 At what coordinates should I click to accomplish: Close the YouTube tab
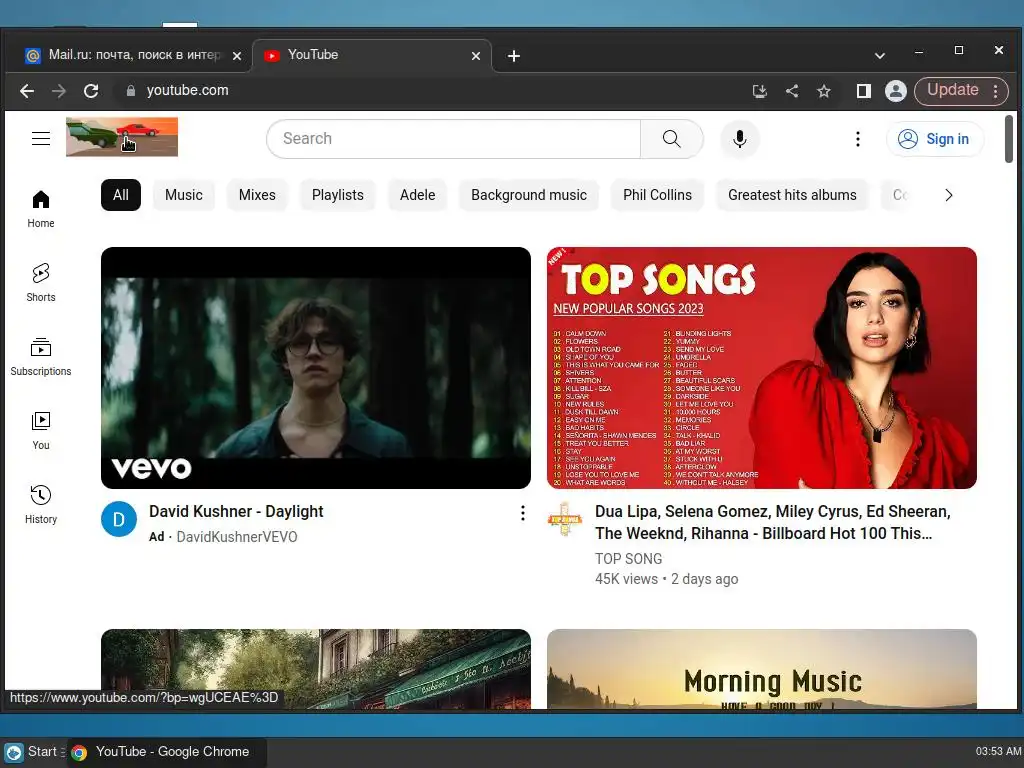tap(476, 56)
